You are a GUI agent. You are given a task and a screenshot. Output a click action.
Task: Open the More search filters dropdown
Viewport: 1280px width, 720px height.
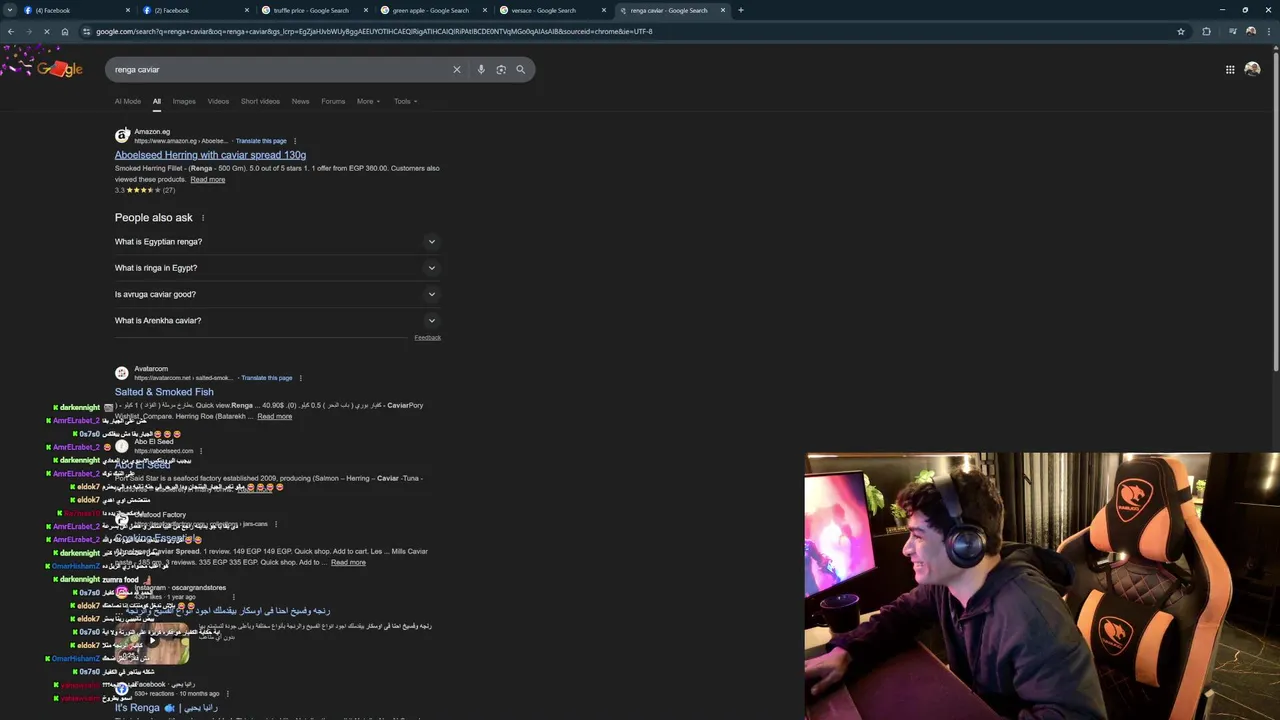368,101
